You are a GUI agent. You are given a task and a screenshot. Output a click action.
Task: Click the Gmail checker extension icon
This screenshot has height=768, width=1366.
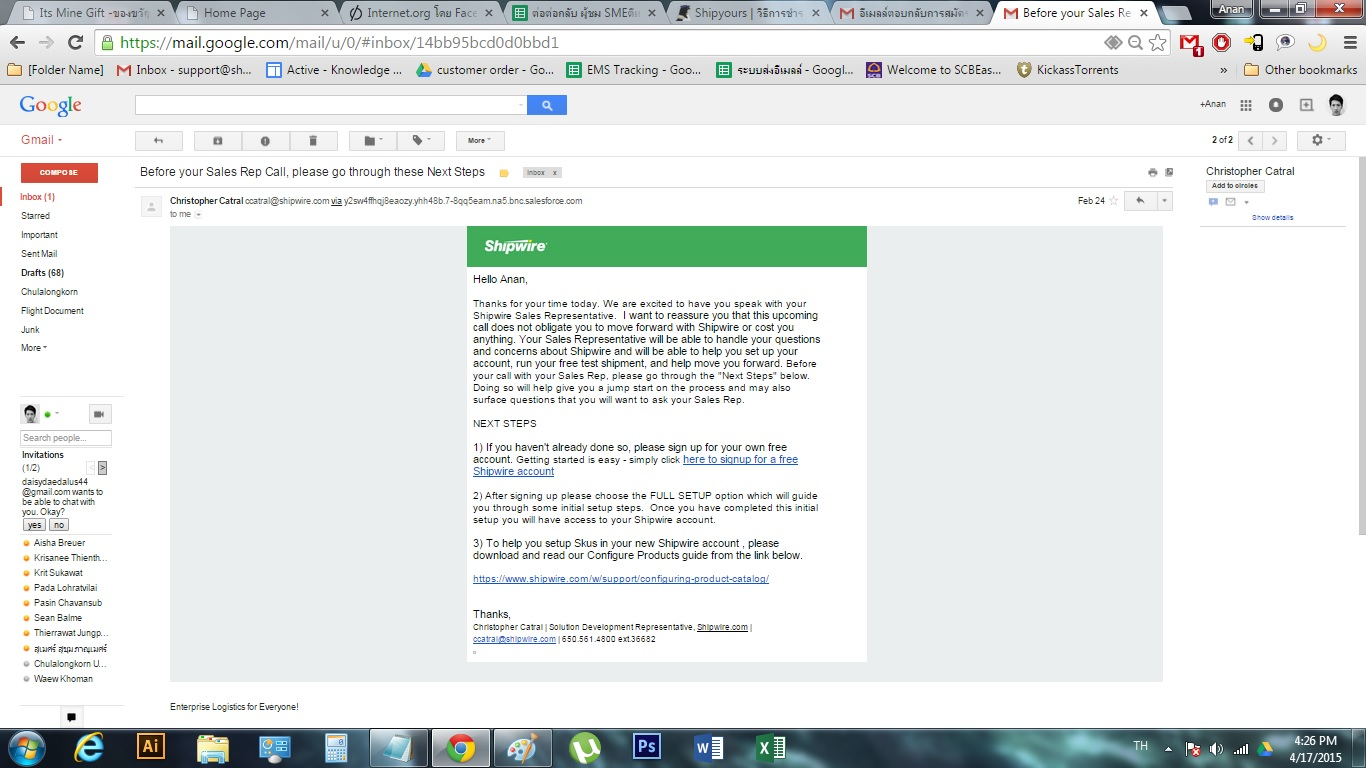(x=1190, y=43)
